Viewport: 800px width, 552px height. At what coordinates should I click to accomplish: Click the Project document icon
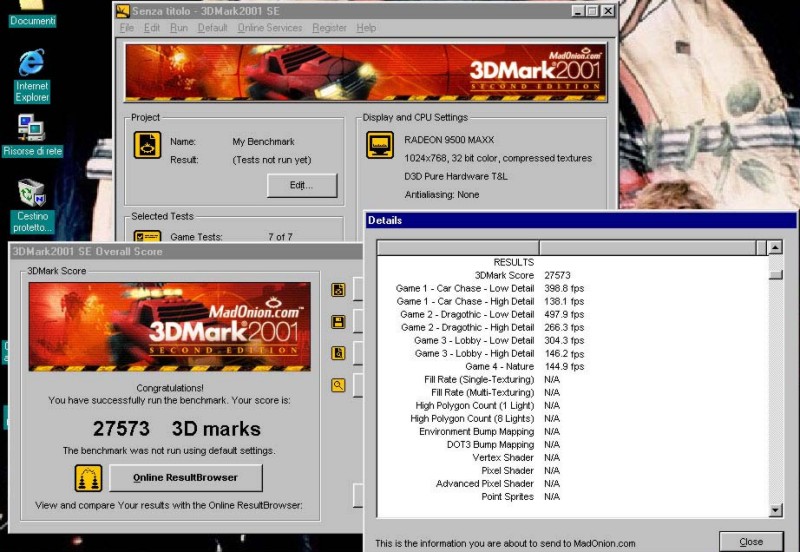[147, 145]
